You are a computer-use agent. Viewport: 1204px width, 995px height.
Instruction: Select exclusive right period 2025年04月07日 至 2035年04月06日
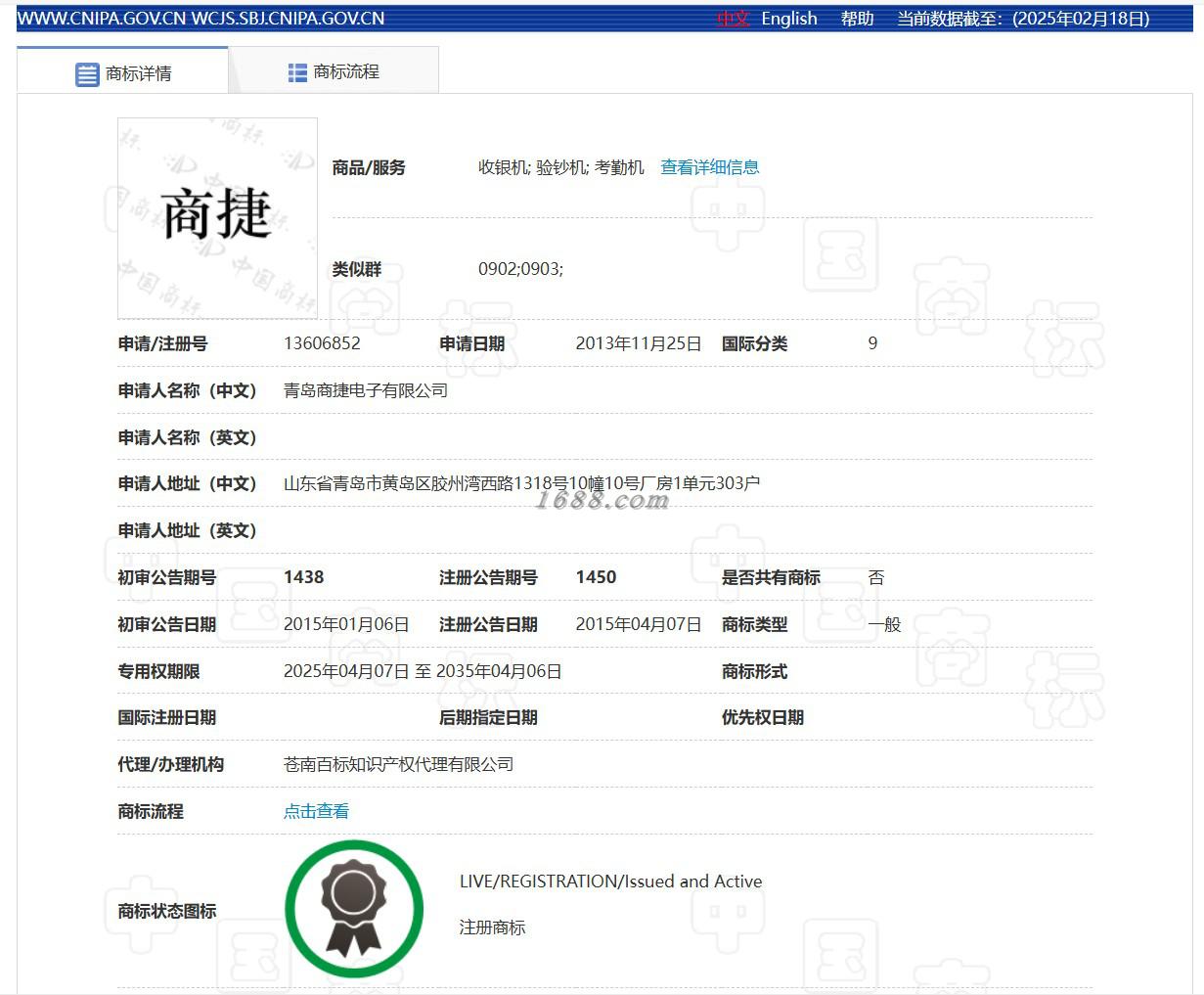point(423,671)
